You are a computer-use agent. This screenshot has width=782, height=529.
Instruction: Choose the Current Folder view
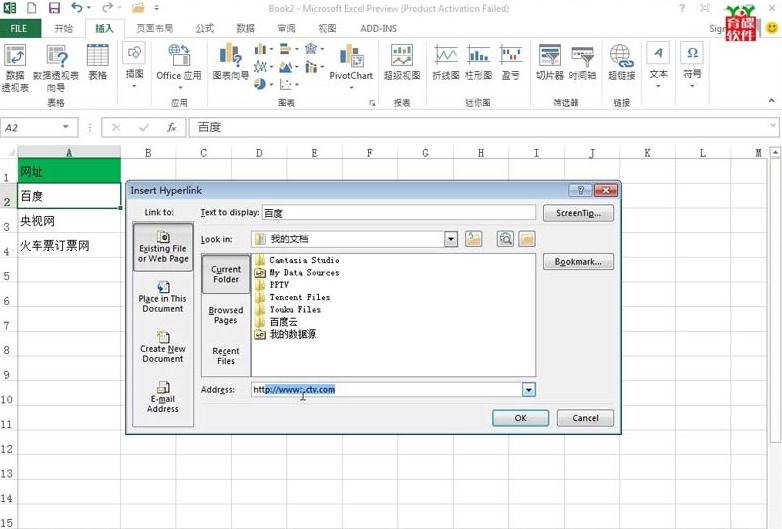(226, 274)
